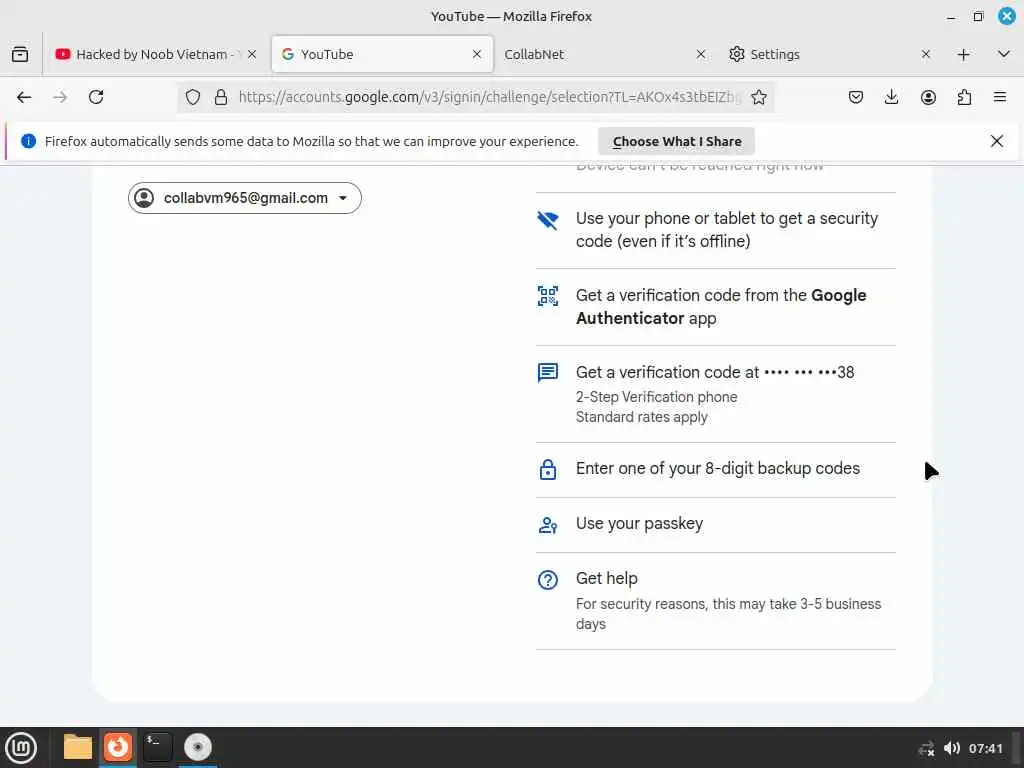Open network connection tray icon
This screenshot has width=1024, height=768.
[x=926, y=748]
